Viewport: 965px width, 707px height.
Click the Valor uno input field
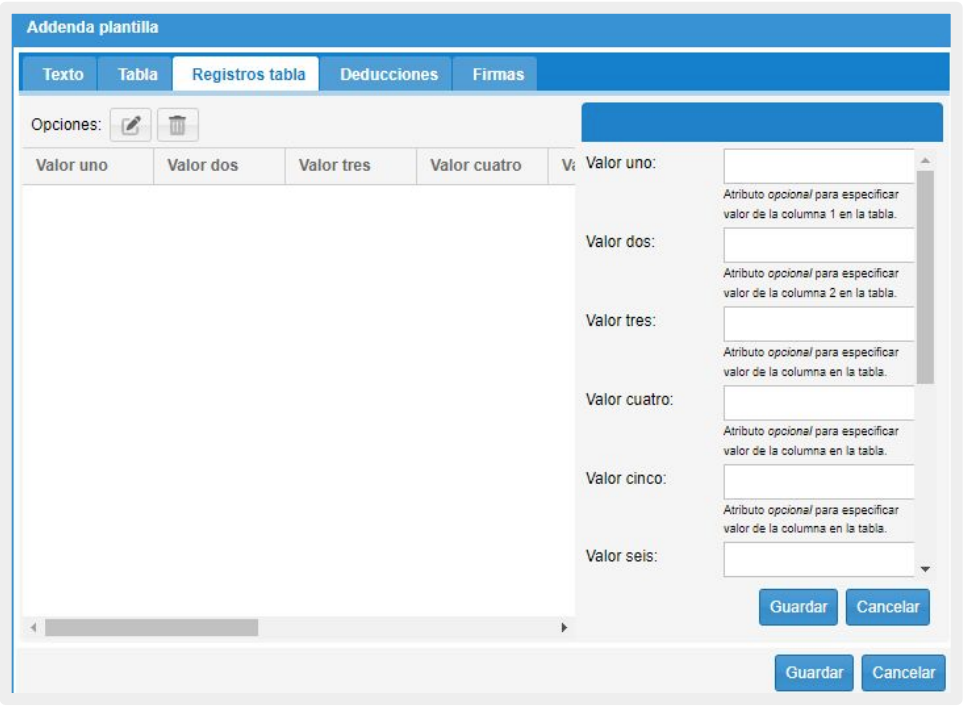point(818,166)
